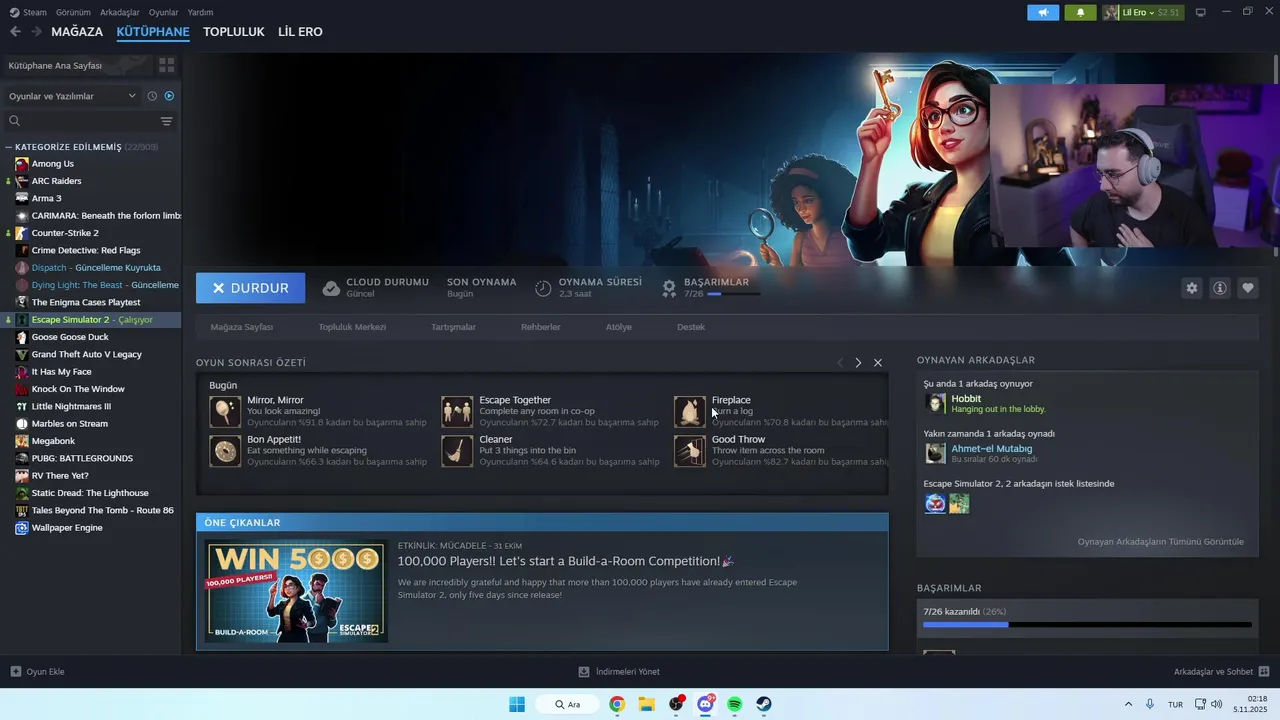Open the notifications bell icon
The width and height of the screenshot is (1280, 720).
tap(1080, 12)
